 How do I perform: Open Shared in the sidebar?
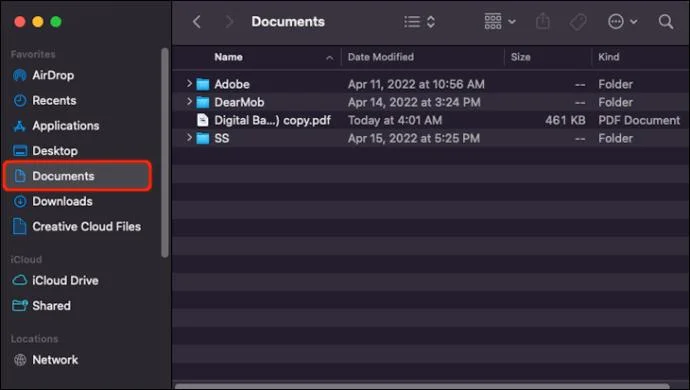(41, 305)
